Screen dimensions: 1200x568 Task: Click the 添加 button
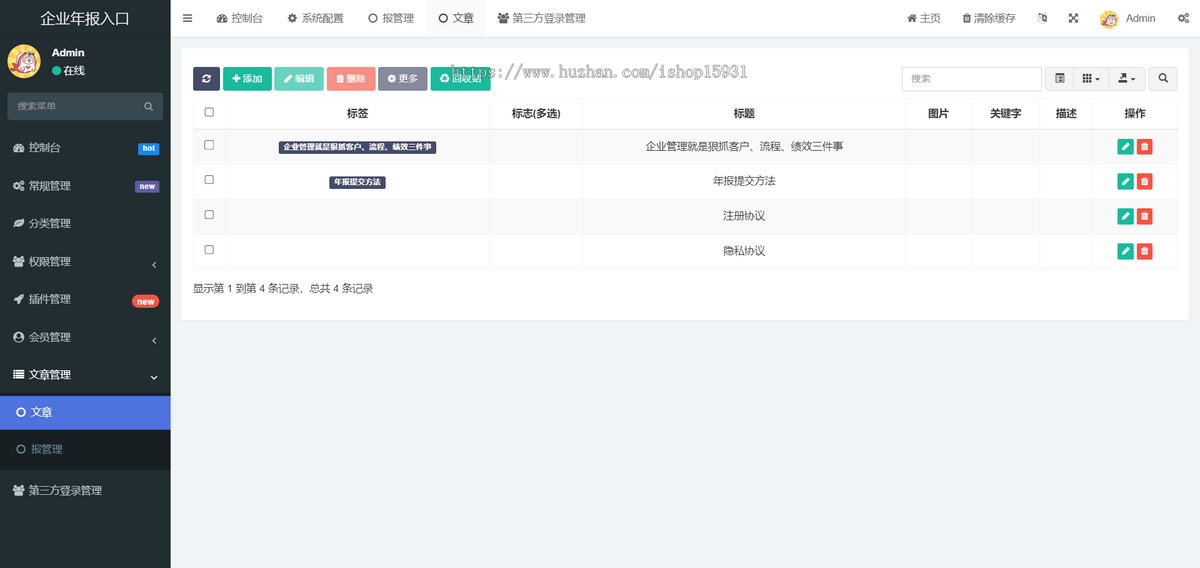point(247,79)
